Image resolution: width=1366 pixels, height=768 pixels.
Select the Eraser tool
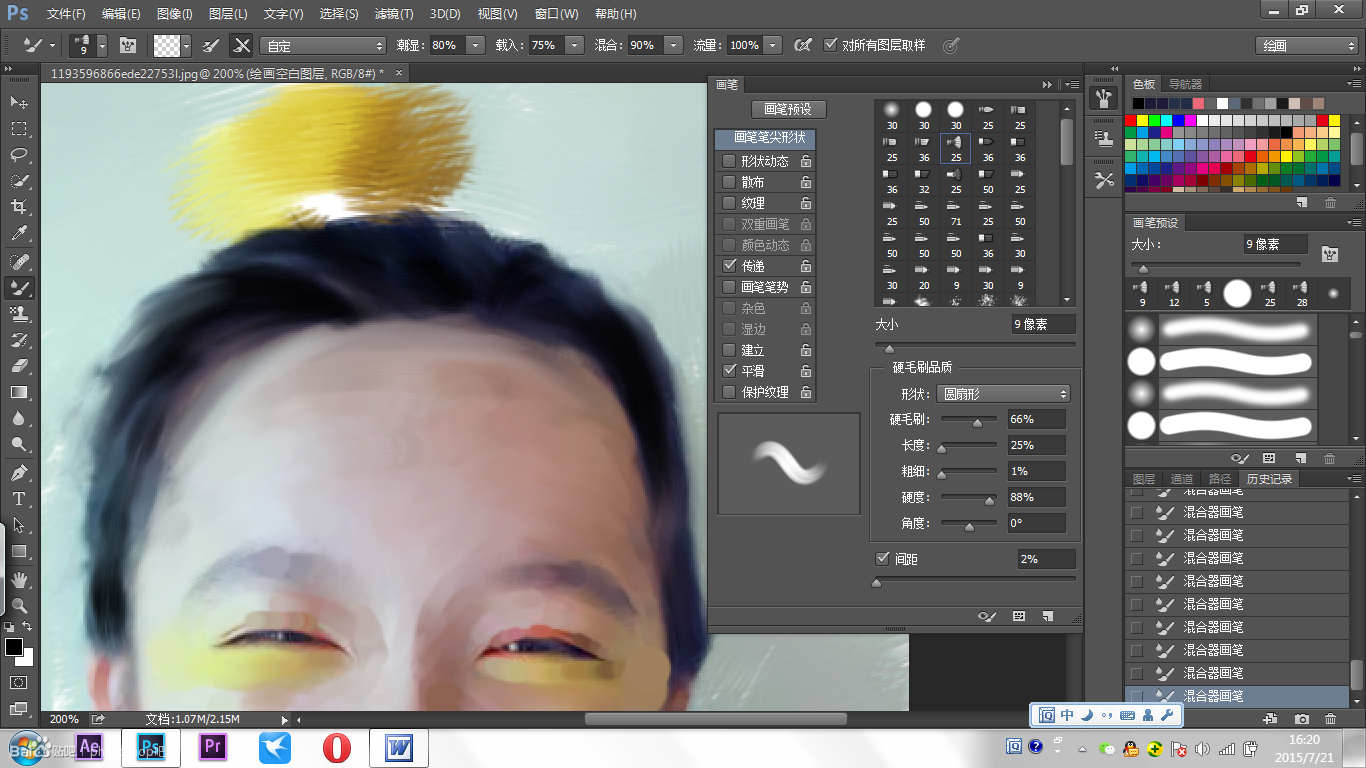pos(19,366)
